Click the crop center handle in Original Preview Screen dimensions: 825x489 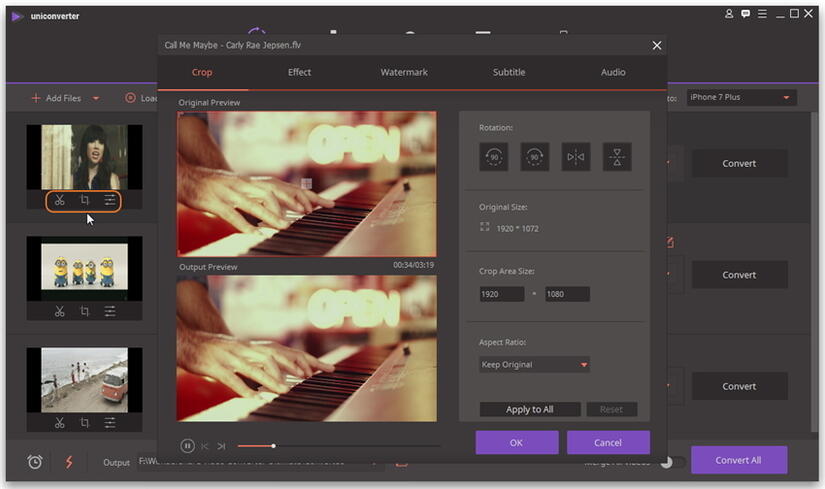[x=307, y=184]
